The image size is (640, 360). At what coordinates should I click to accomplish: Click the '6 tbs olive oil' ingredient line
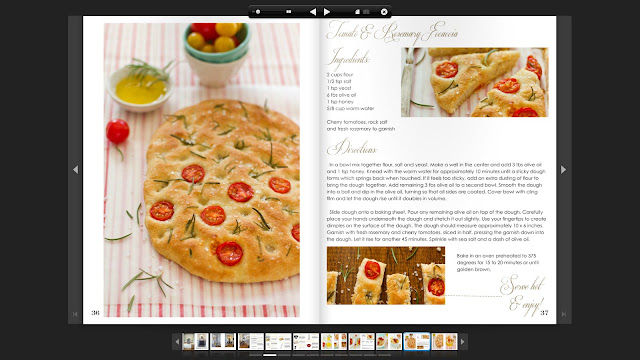[x=341, y=95]
